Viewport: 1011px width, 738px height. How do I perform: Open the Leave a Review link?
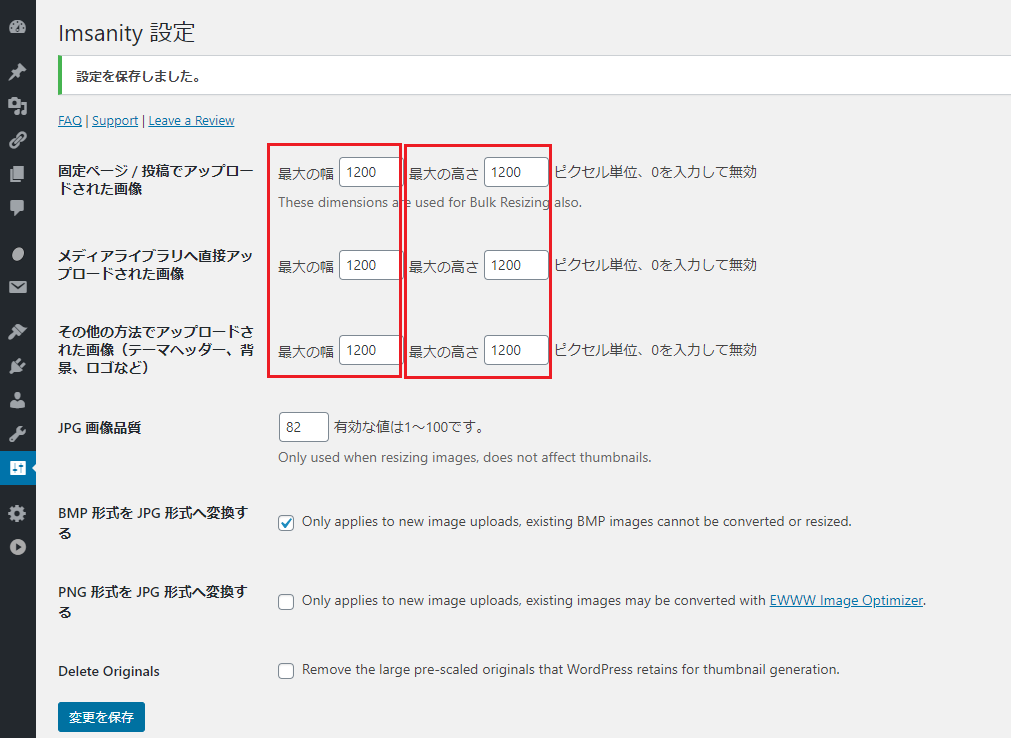tap(191, 121)
